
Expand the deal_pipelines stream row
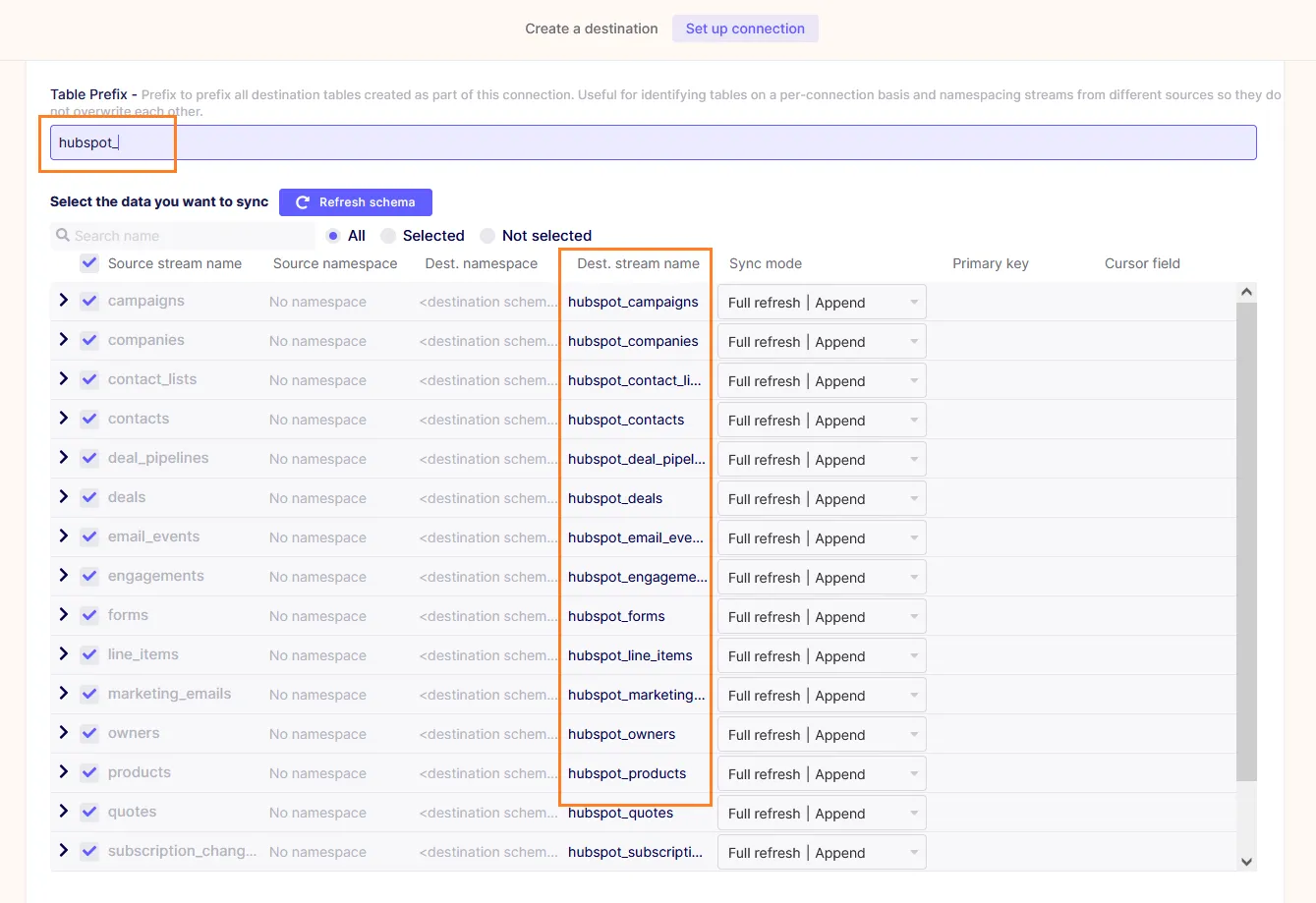point(64,457)
